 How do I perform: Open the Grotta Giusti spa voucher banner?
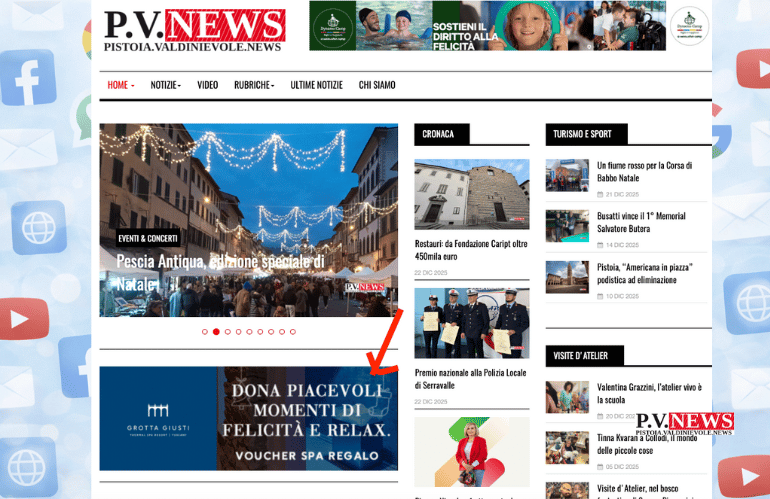tap(248, 418)
